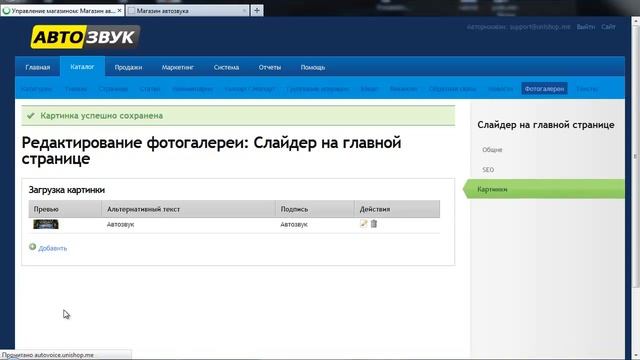Viewport: 640px width, 360px height.
Task: Select the Фотогалереи submenu item
Action: click(544, 89)
